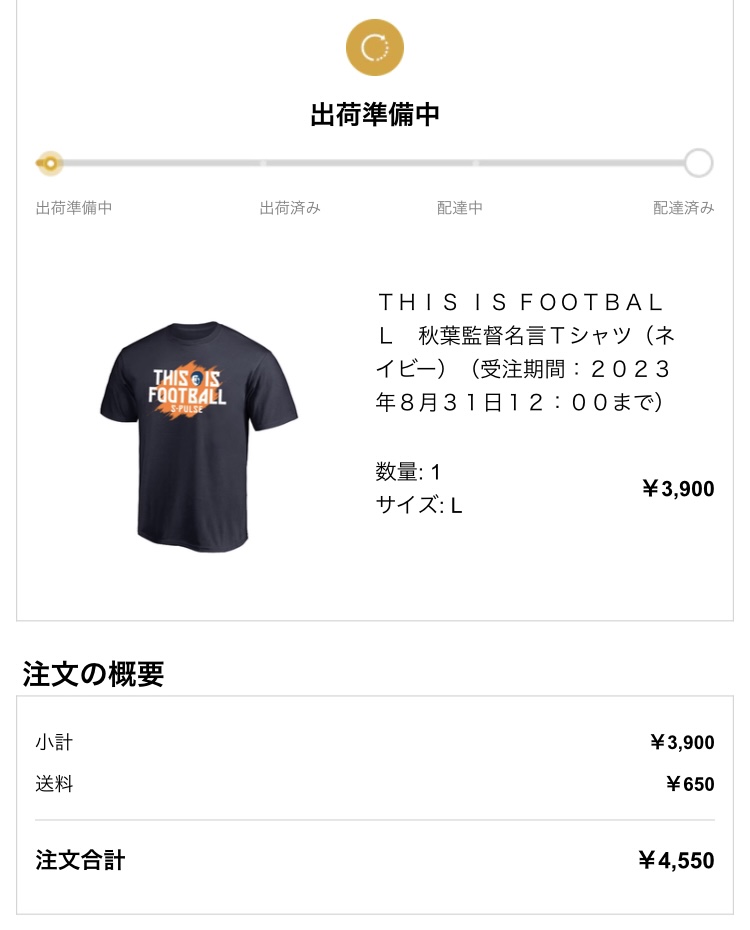
Task: Click the 出荷準備中 heading text
Action: [375, 114]
